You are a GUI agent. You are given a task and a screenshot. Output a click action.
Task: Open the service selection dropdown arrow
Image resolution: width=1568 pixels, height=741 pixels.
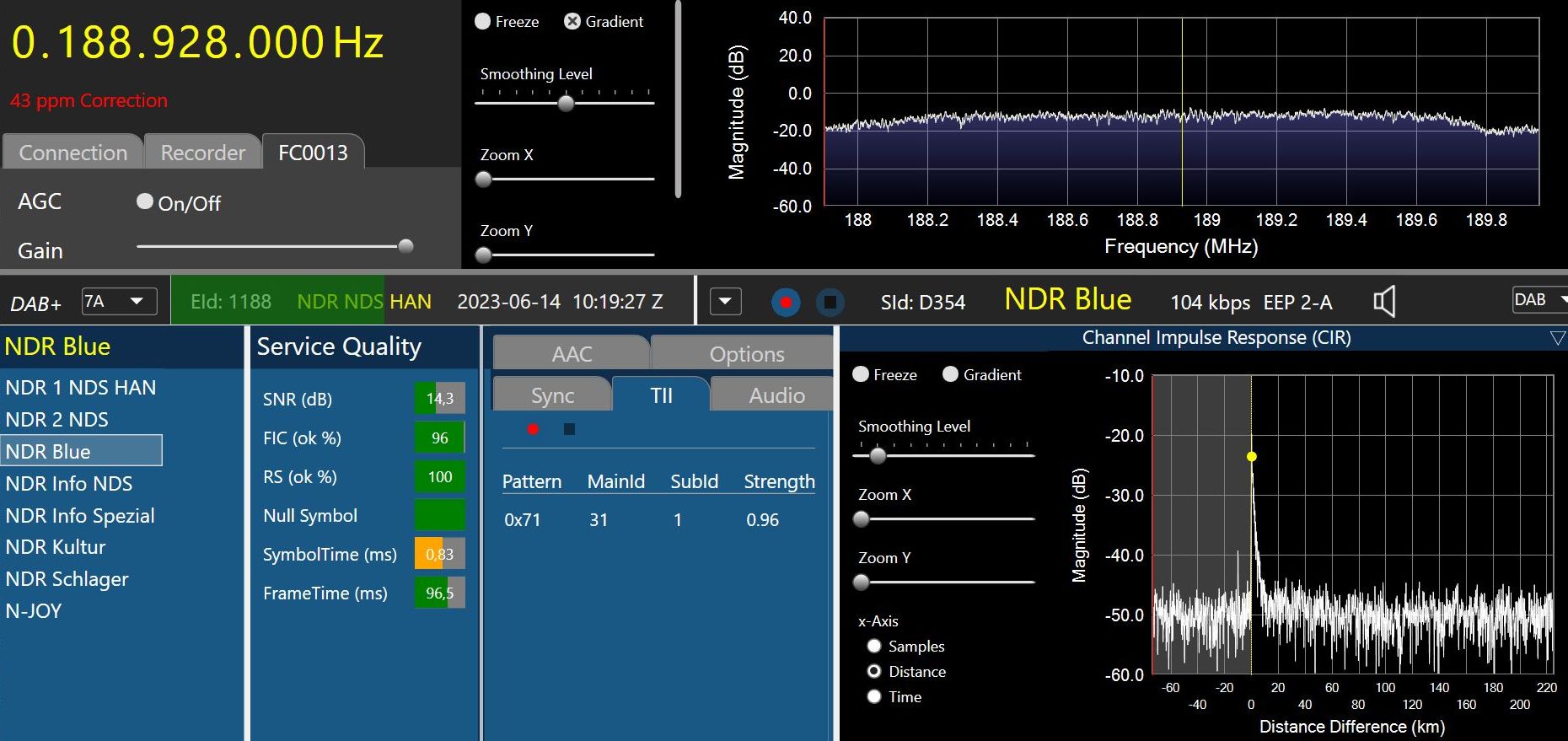(725, 301)
